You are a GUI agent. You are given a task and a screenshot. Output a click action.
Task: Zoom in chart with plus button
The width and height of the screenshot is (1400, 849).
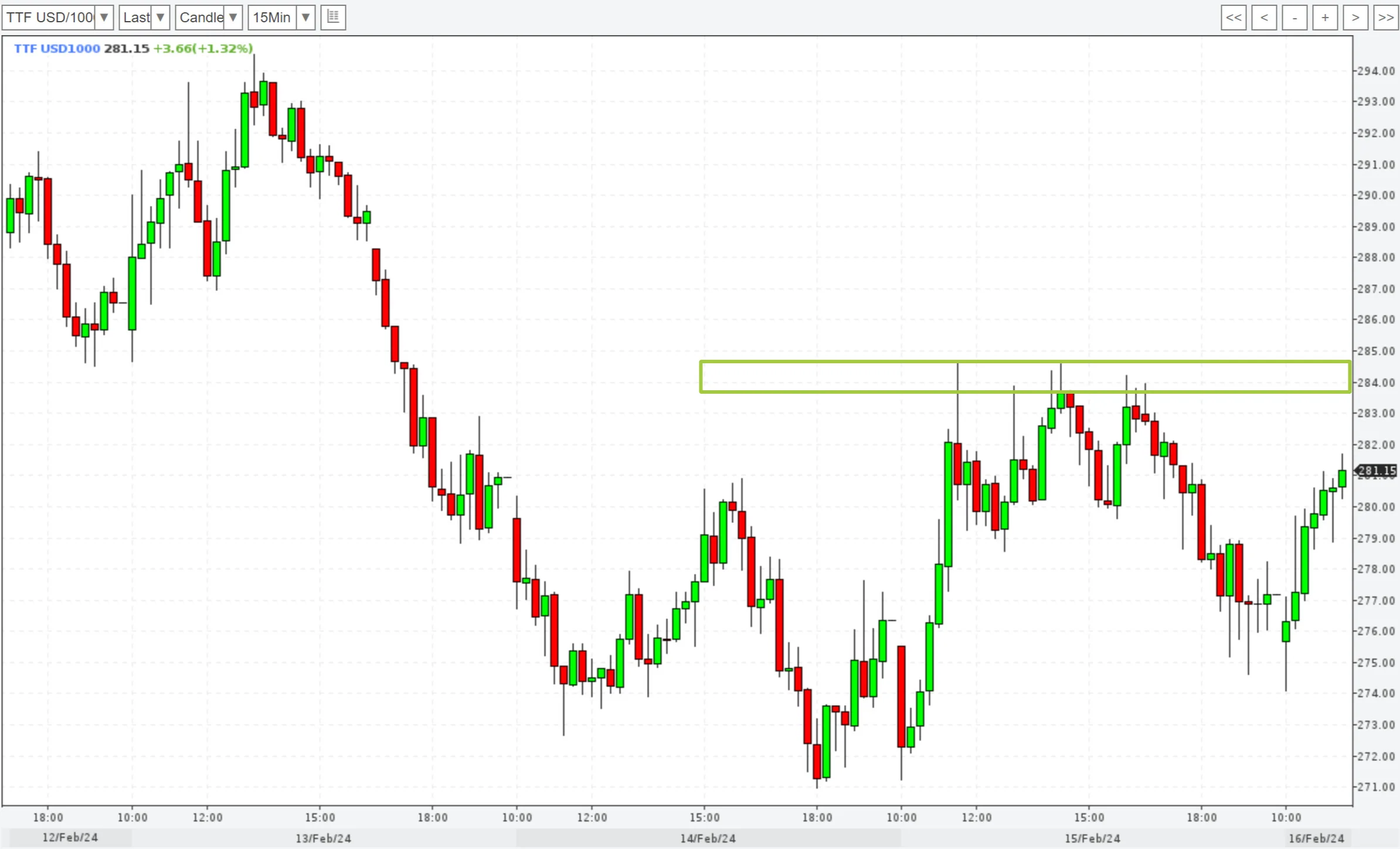click(1325, 17)
